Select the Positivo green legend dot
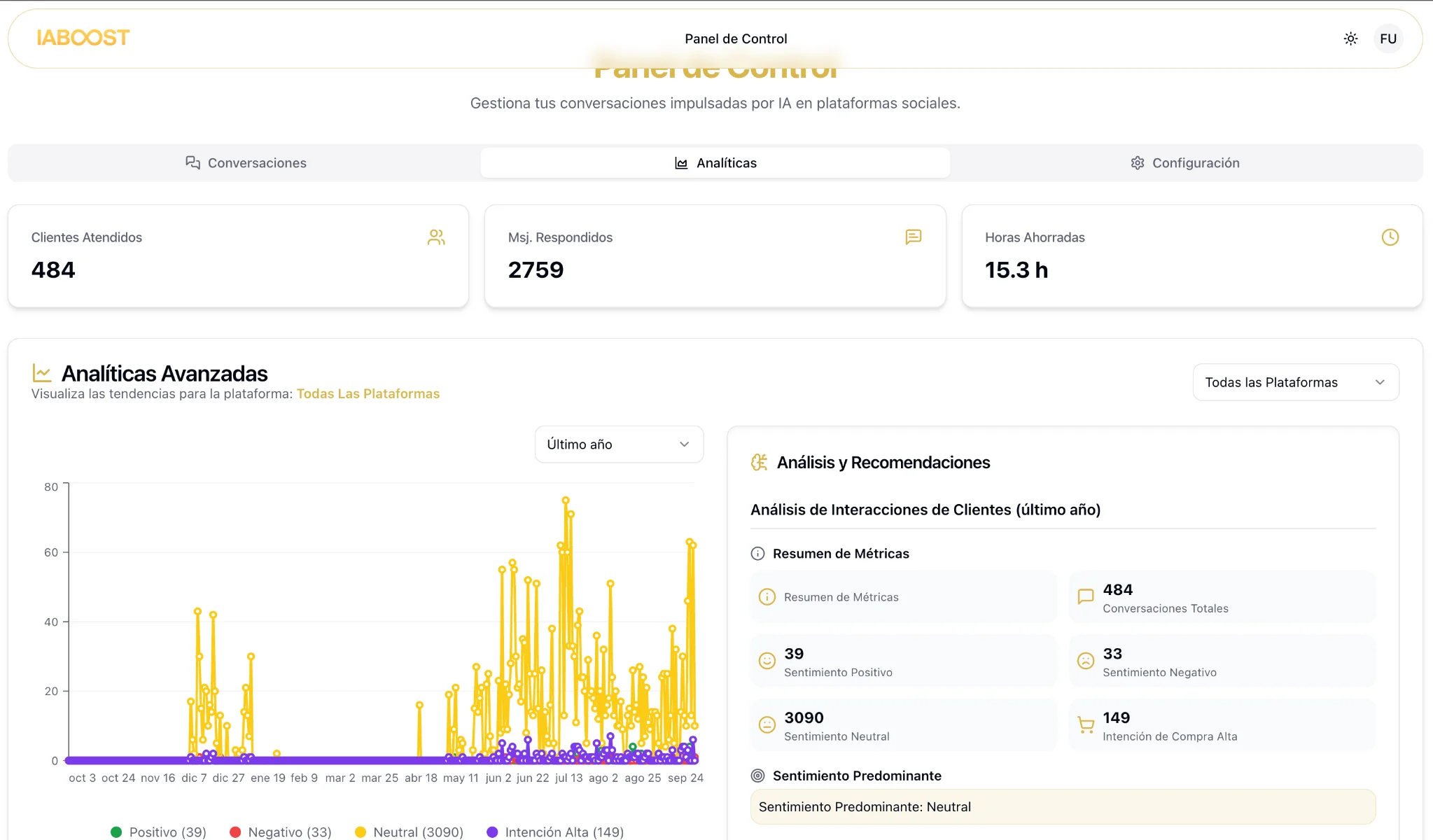 (117, 832)
